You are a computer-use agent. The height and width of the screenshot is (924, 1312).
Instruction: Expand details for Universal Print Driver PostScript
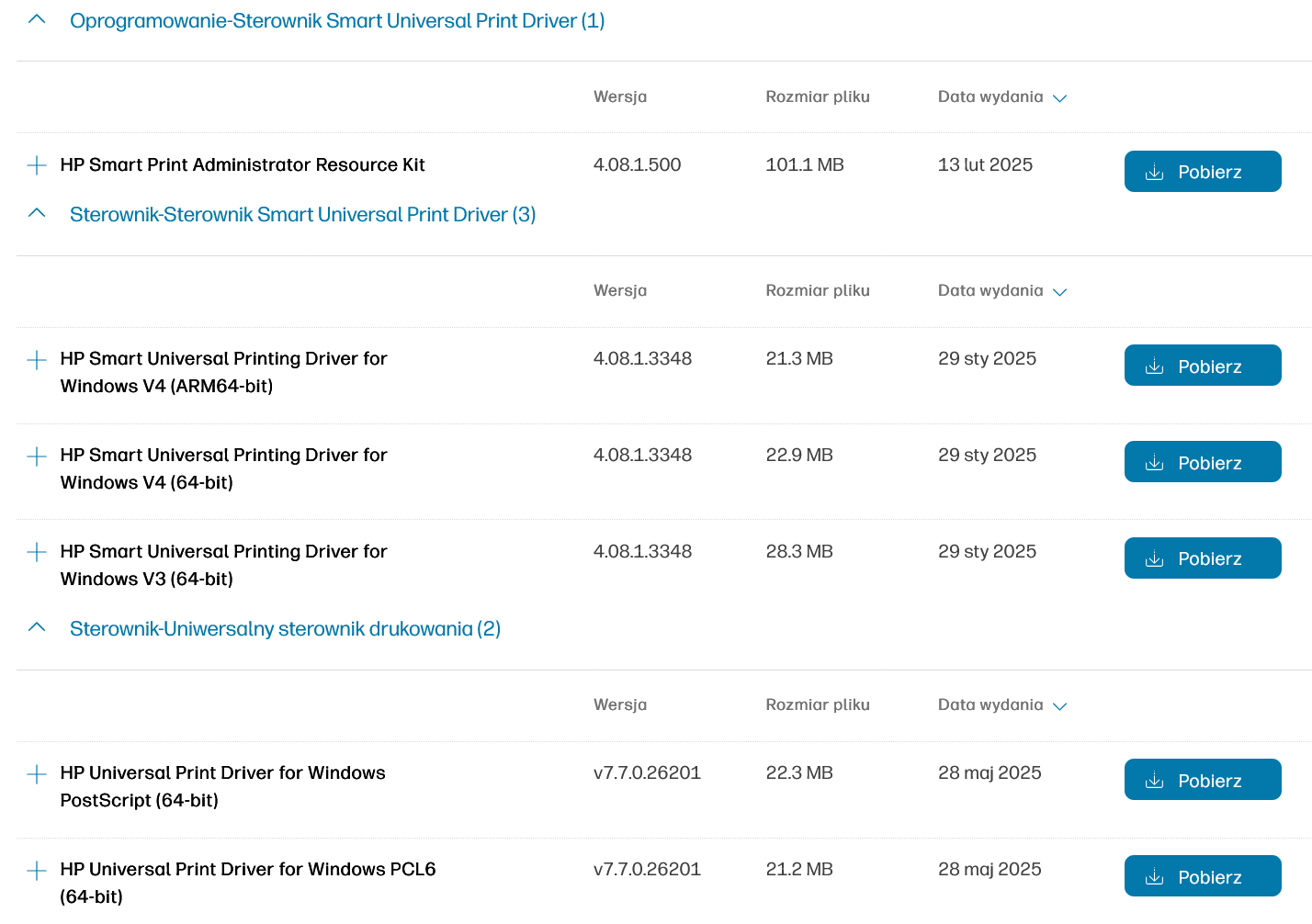pos(37,774)
